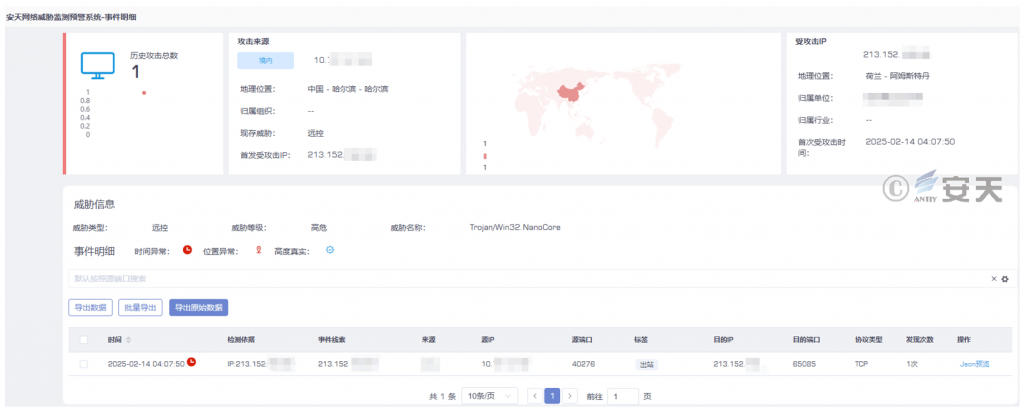Click the 批量导出 button
The width and height of the screenshot is (1024, 411).
click(x=141, y=307)
